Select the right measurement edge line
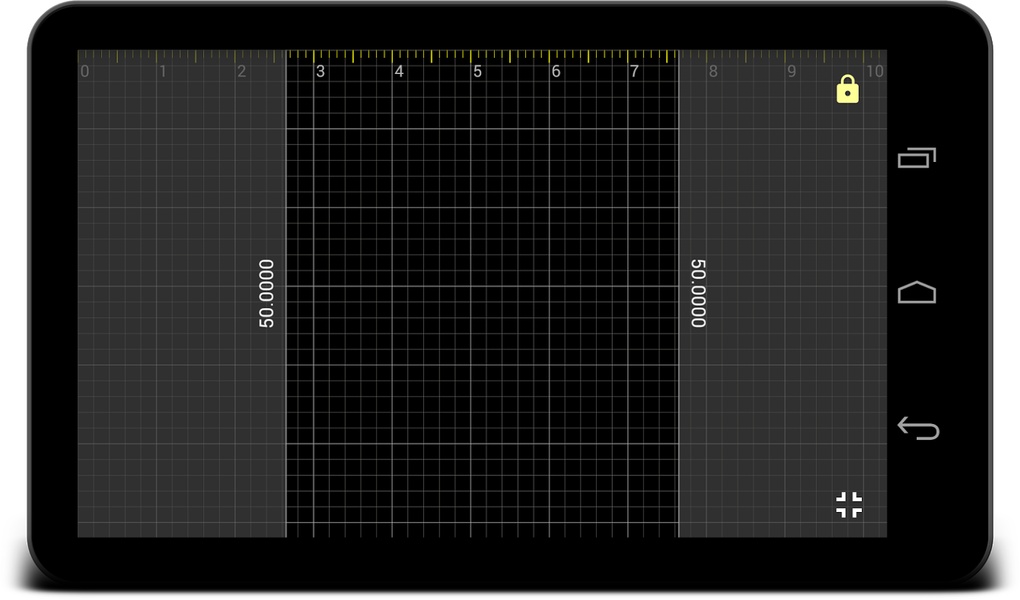 (x=678, y=294)
